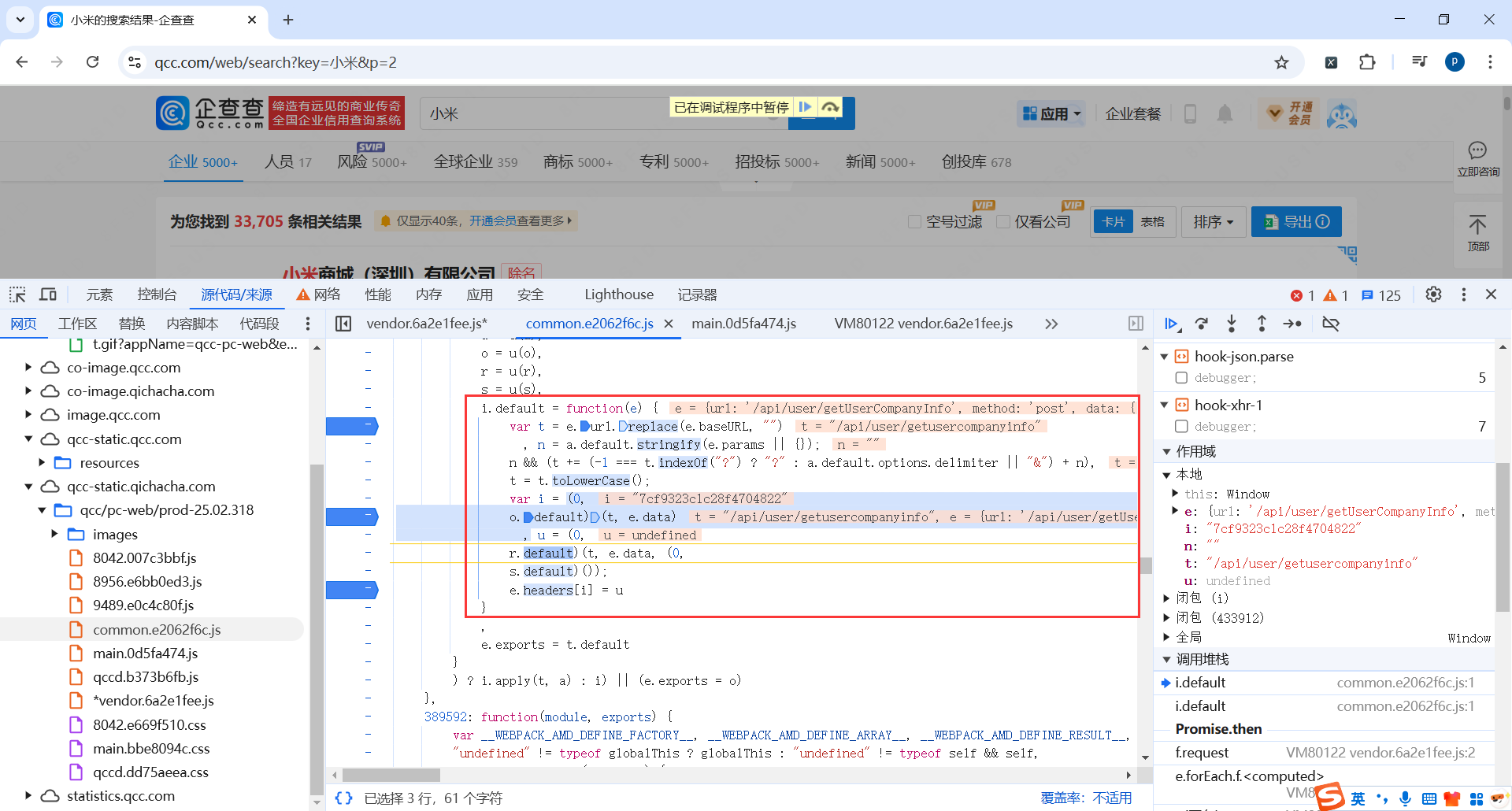Image resolution: width=1512 pixels, height=811 pixels.
Task: Expand the image.qcc.com domain
Action: tap(28, 415)
